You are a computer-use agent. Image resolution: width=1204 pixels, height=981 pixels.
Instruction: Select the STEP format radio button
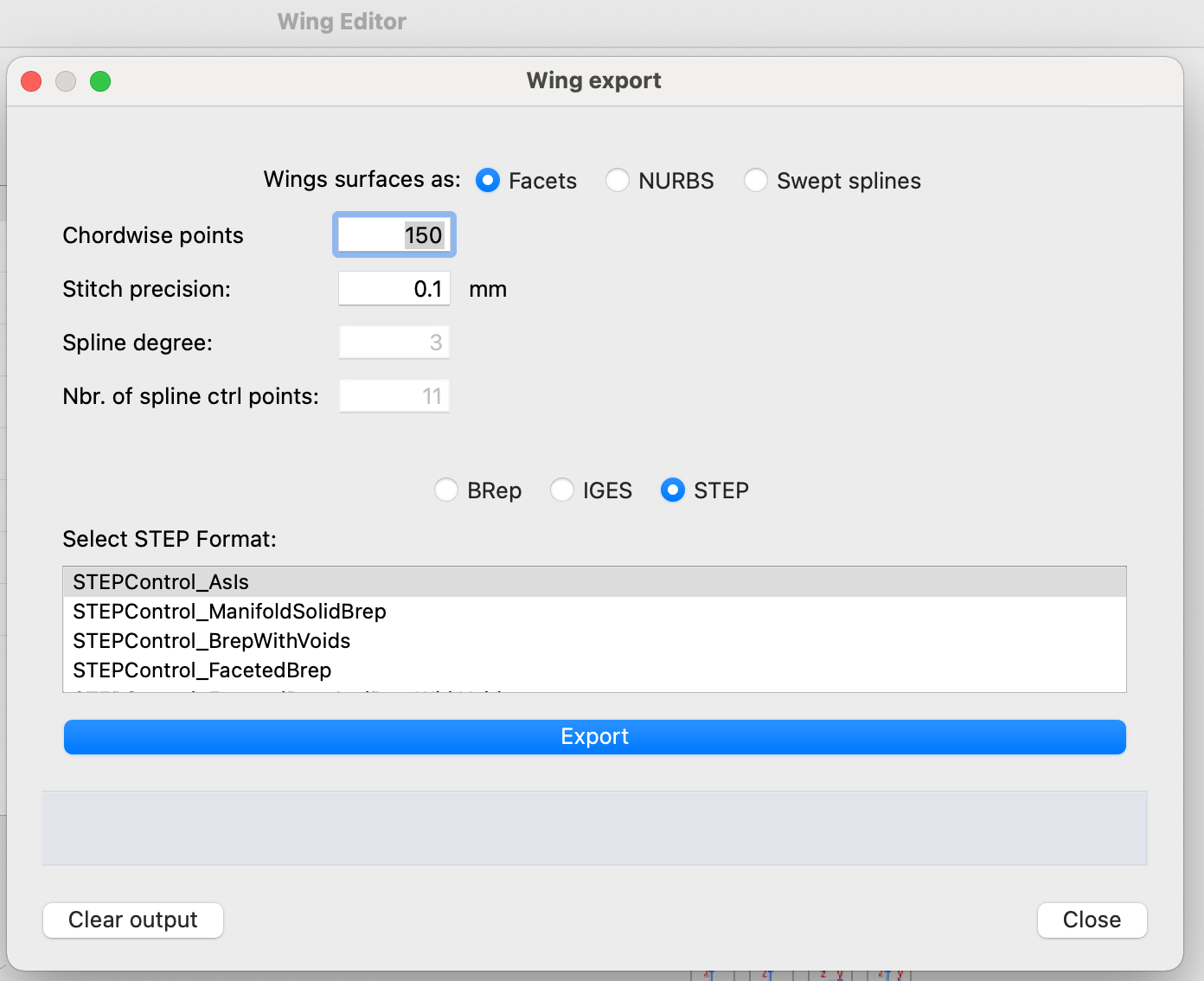point(673,490)
